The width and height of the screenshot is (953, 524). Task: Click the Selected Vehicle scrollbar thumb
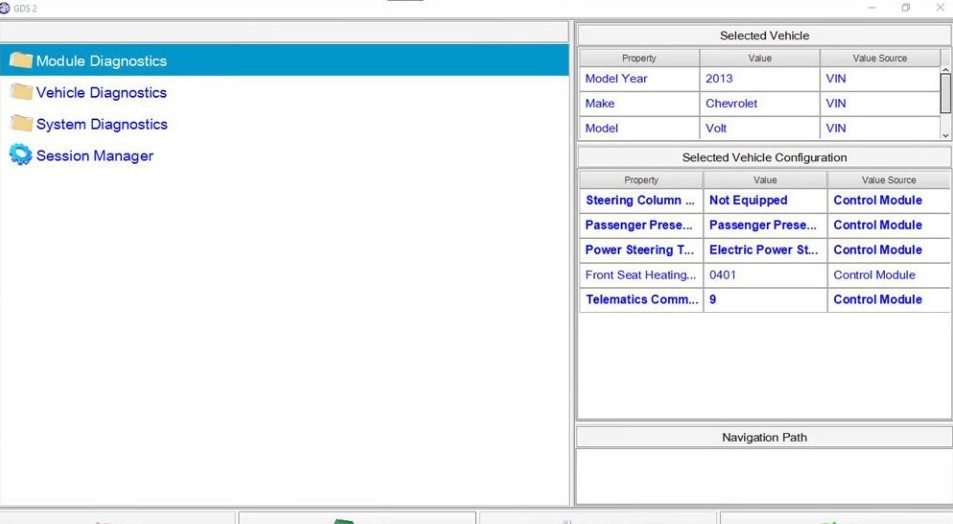(945, 93)
